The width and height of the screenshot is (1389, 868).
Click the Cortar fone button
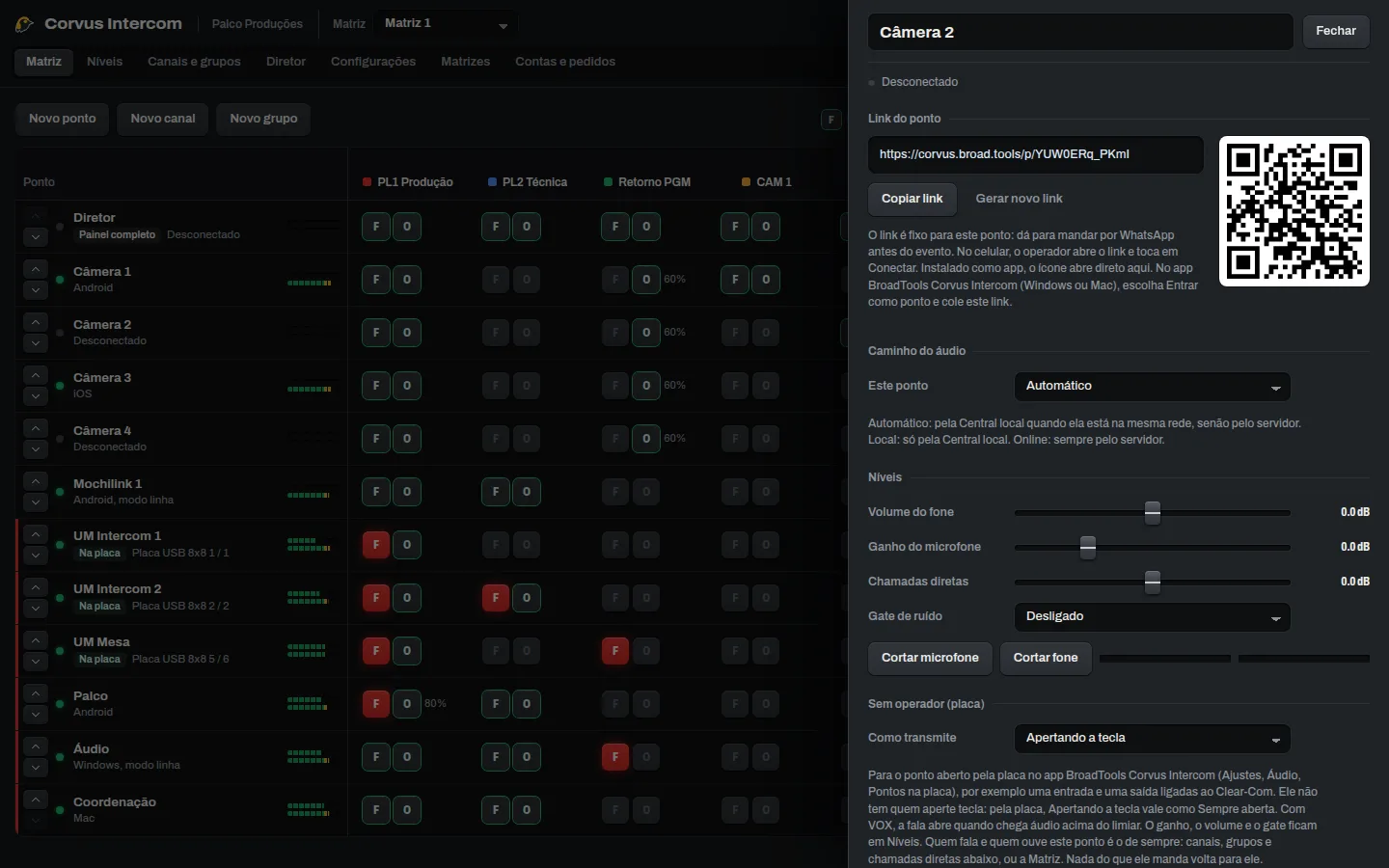tap(1046, 658)
